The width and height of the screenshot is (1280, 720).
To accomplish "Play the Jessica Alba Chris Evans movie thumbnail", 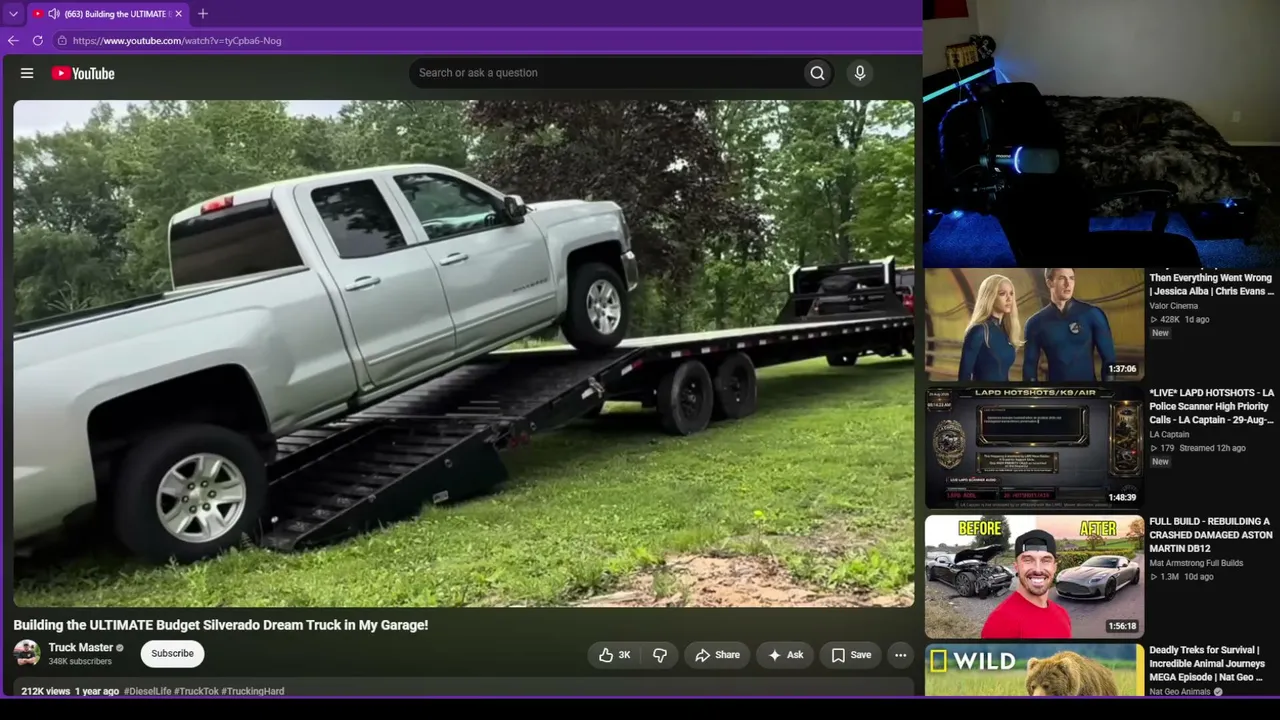I will [1034, 324].
